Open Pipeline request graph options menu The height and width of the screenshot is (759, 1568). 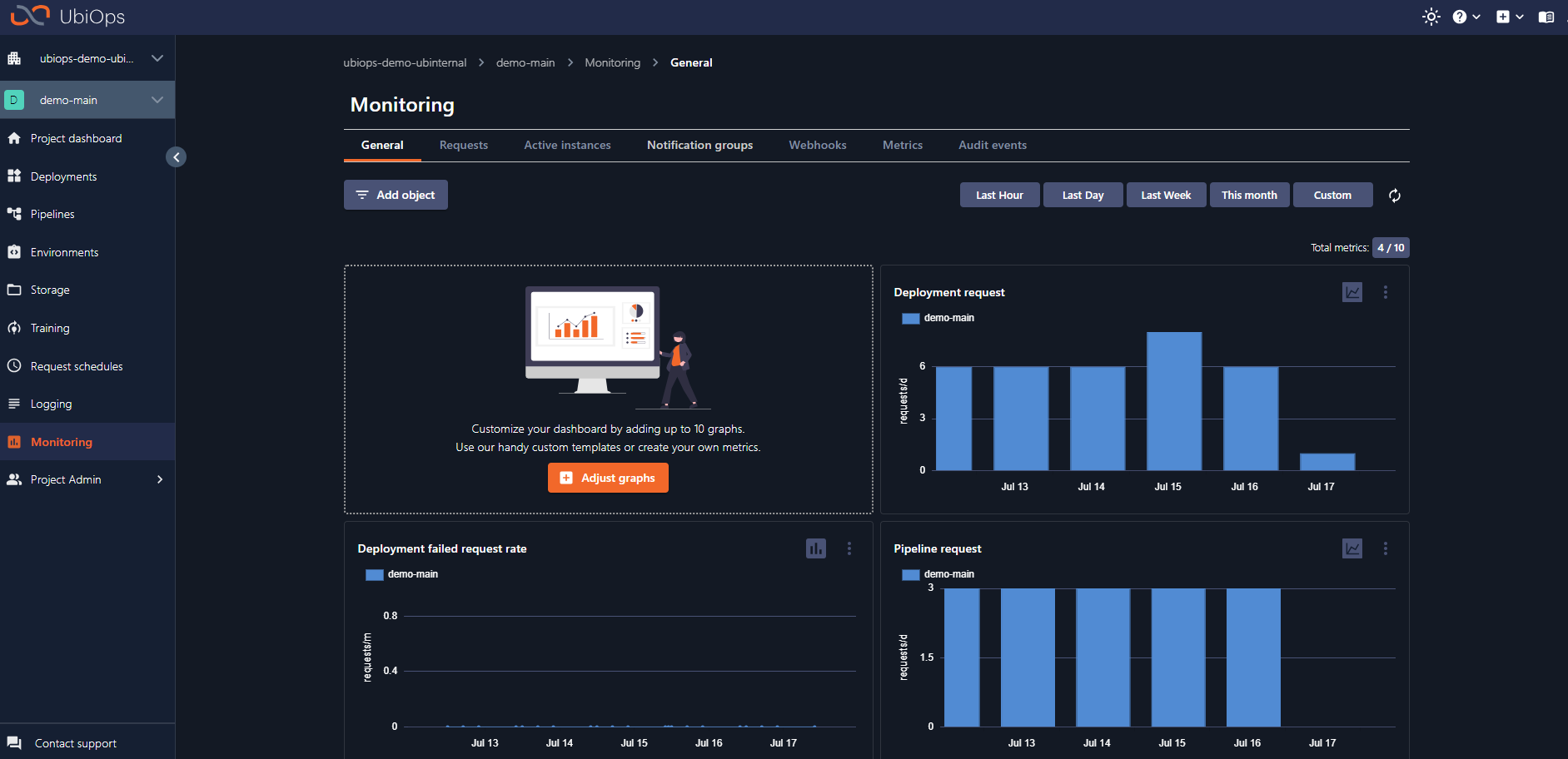(x=1386, y=548)
